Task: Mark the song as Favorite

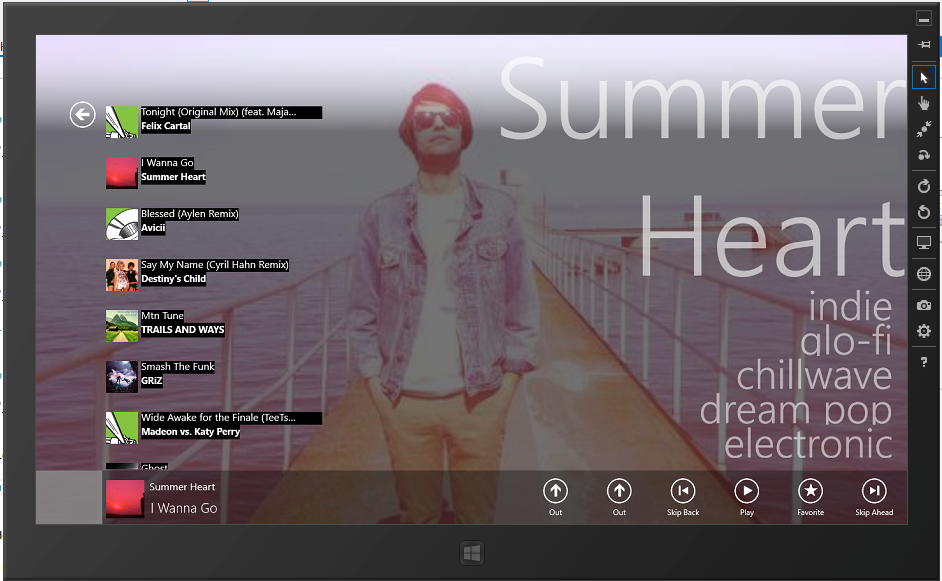Action: point(810,490)
